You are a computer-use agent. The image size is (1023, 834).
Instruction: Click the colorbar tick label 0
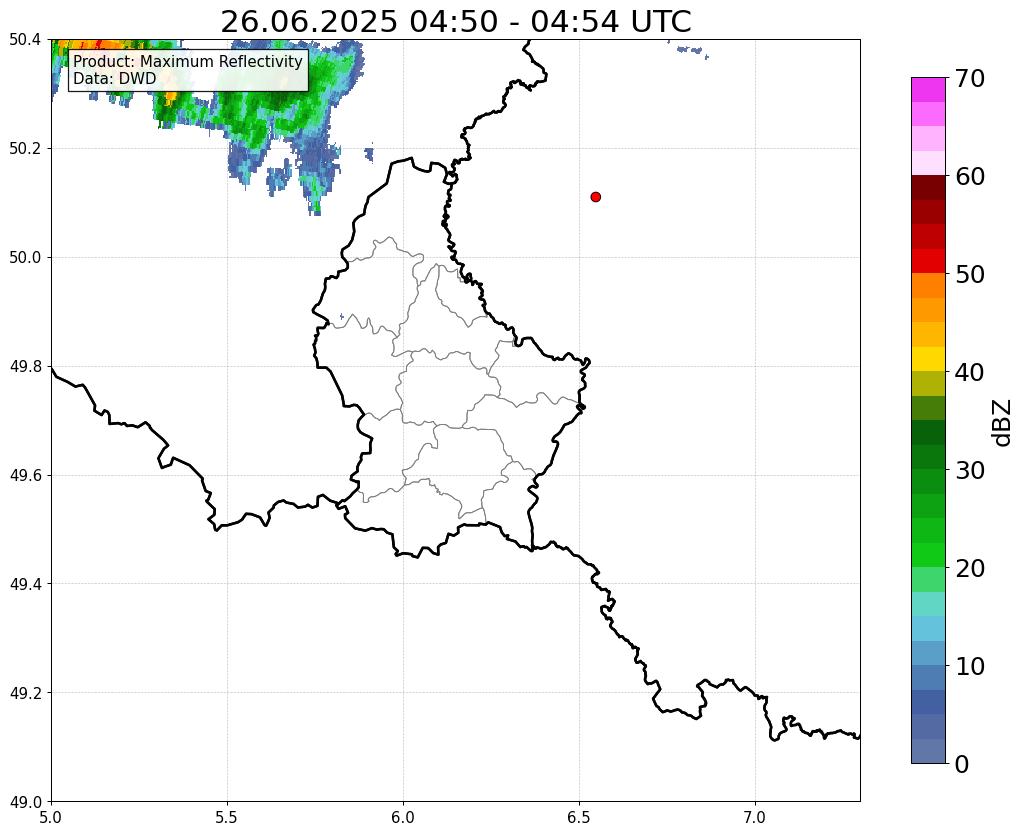tap(962, 764)
